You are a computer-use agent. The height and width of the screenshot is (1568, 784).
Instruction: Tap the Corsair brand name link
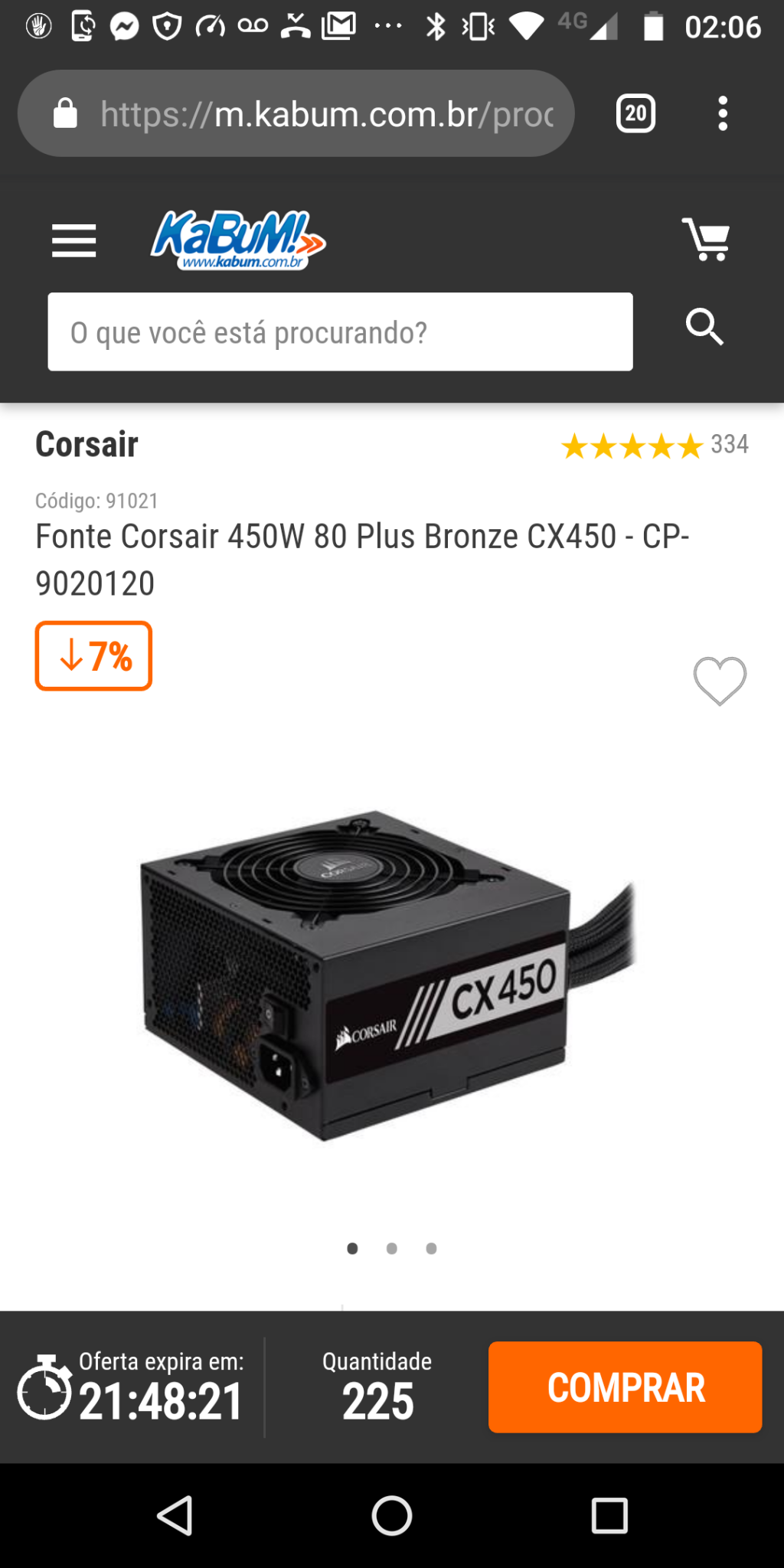pyautogui.click(x=87, y=444)
